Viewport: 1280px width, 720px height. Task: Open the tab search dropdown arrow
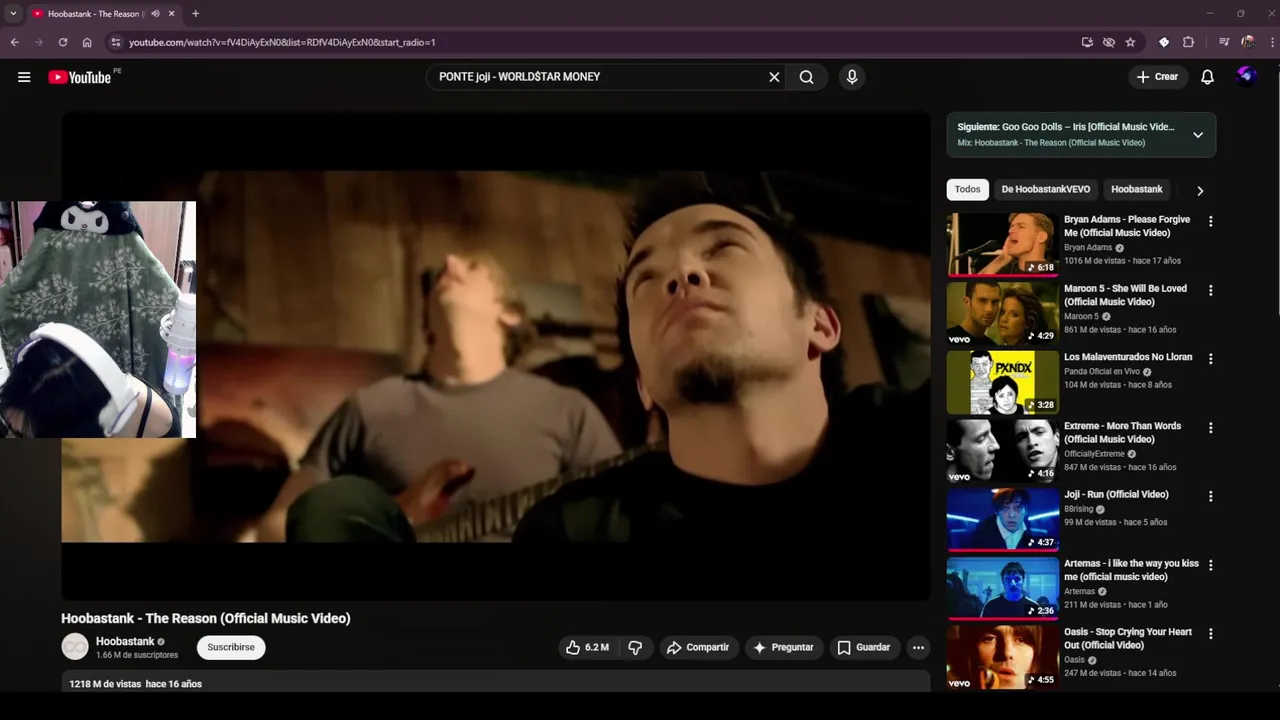coord(13,14)
